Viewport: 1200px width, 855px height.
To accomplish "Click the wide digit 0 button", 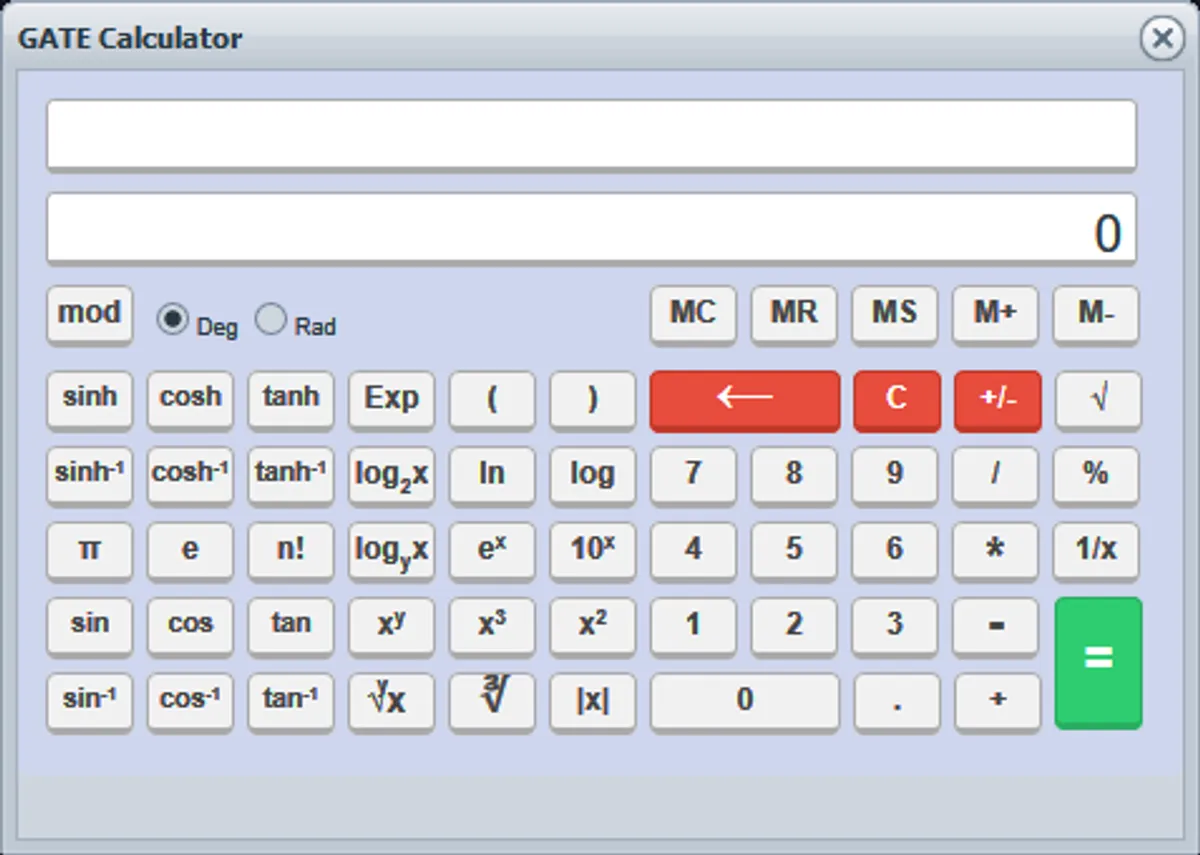I will [x=745, y=702].
